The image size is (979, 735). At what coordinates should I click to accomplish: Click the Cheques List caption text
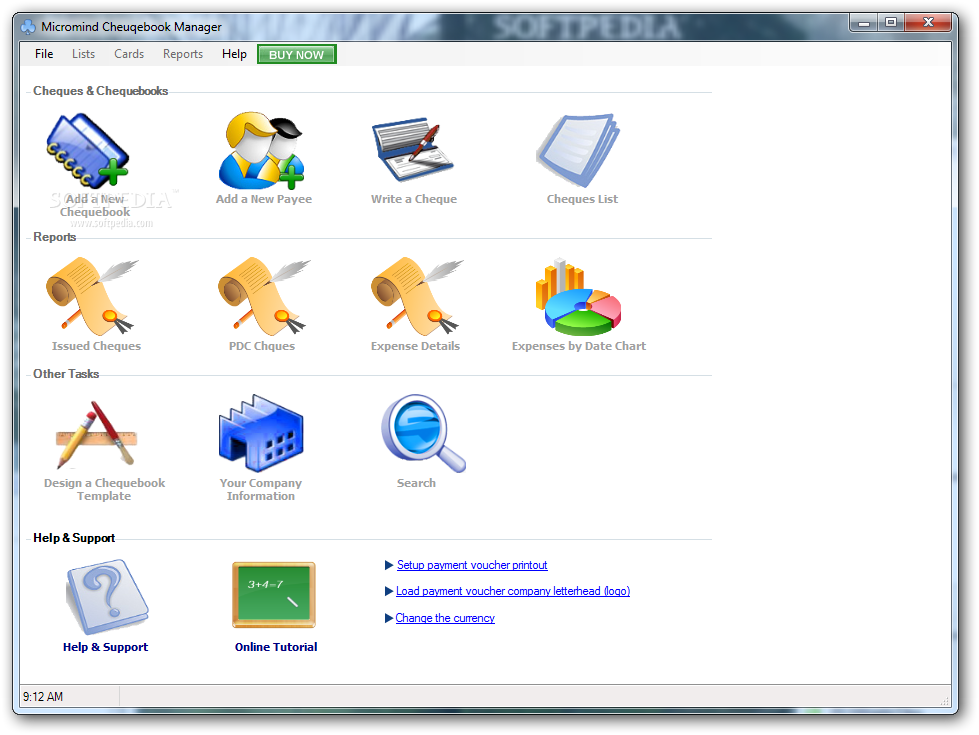point(583,199)
